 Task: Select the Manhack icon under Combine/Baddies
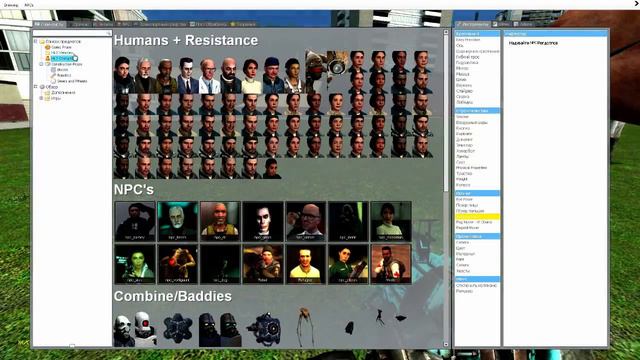coord(178,328)
